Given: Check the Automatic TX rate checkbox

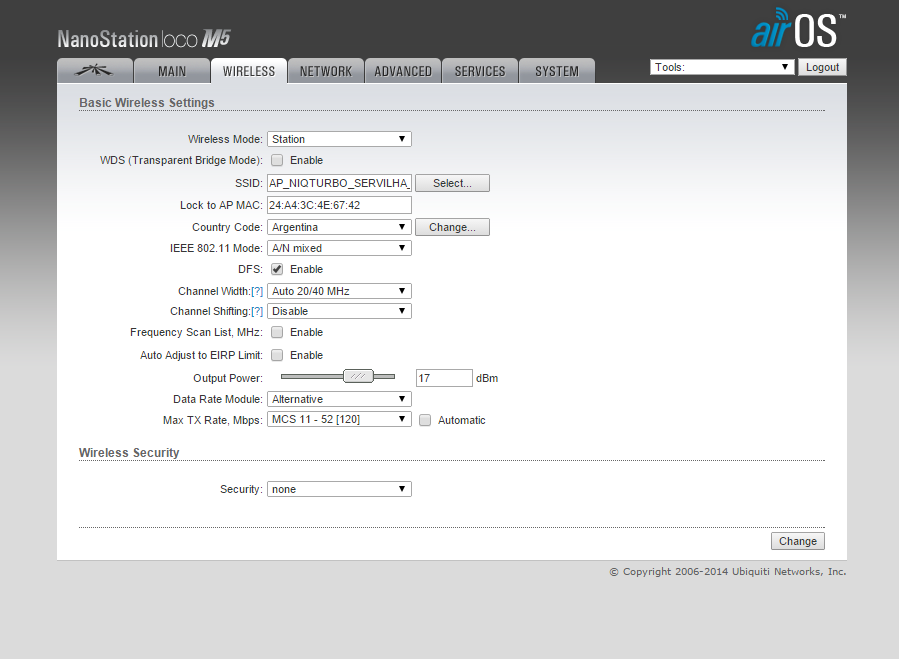Looking at the screenshot, I should [x=425, y=420].
